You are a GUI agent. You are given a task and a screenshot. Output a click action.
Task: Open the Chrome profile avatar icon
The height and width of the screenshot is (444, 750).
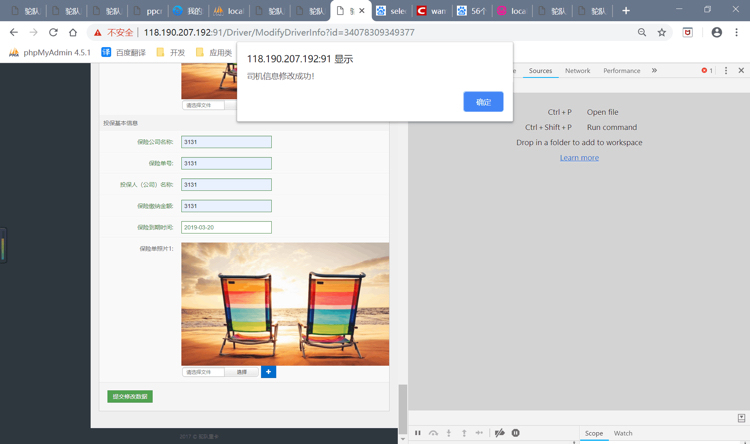[x=716, y=32]
